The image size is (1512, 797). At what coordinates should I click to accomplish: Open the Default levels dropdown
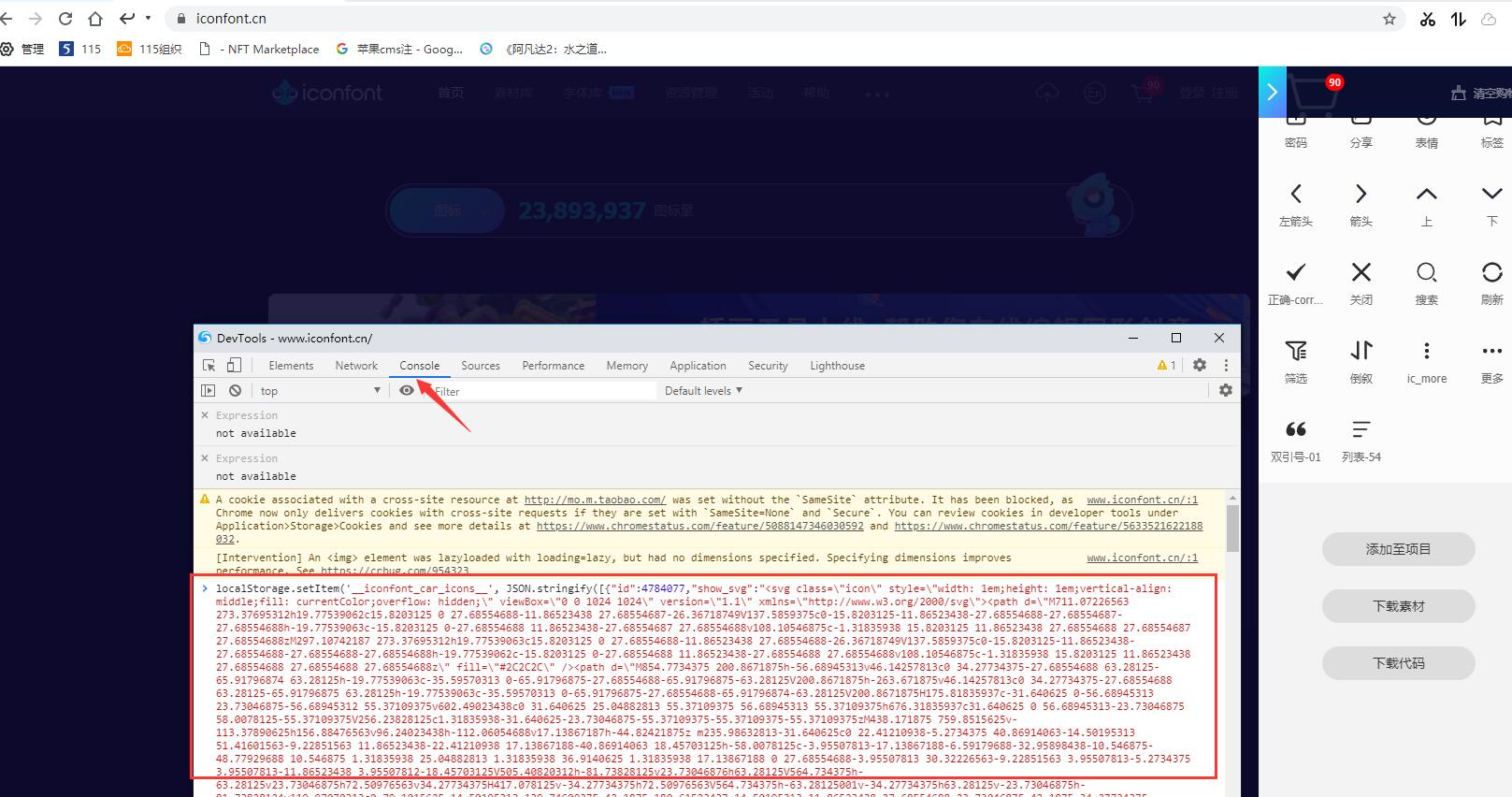[x=703, y=391]
